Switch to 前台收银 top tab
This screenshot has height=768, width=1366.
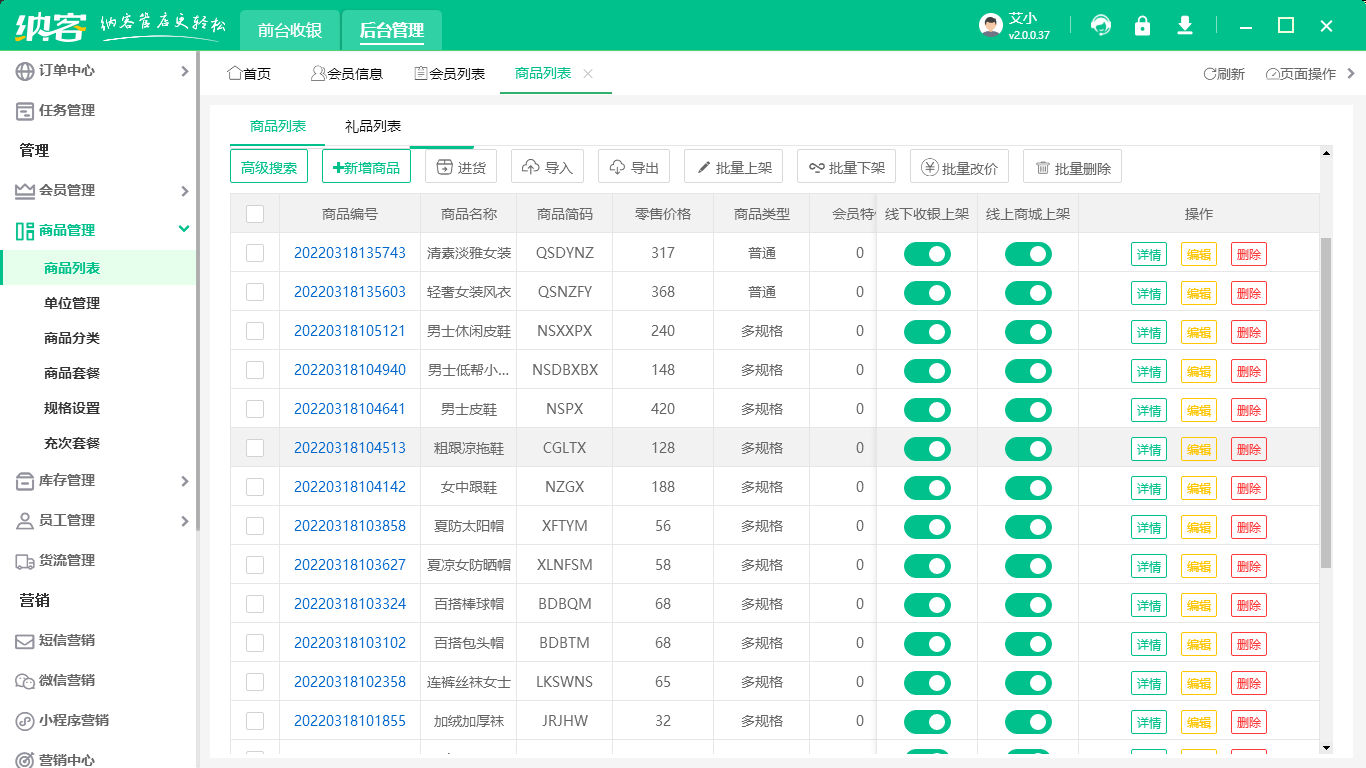click(x=290, y=30)
